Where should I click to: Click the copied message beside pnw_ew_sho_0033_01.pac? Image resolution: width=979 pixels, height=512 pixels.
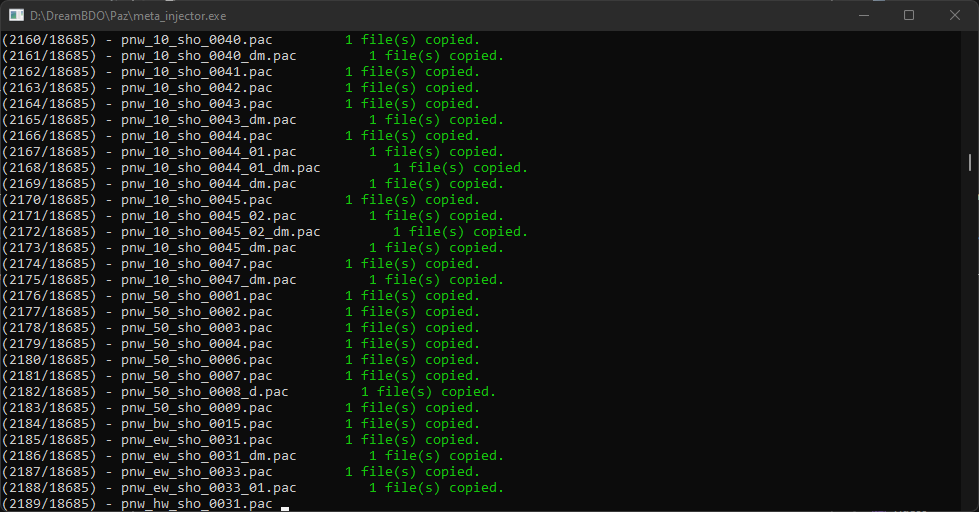click(x=436, y=488)
